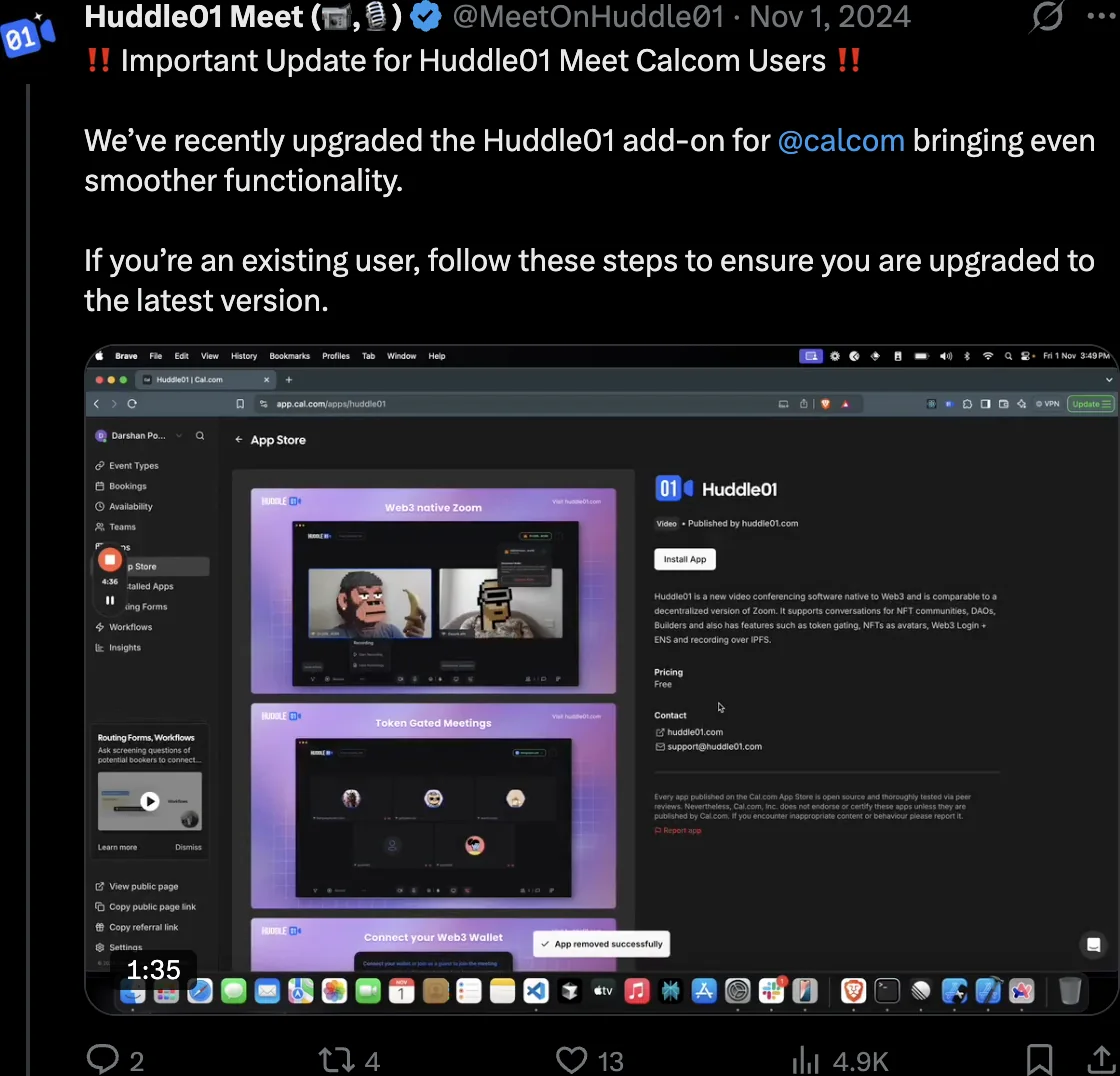Open Bookings in Cal.com sidebar
Viewport: 1120px width, 1076px height.
tap(128, 486)
